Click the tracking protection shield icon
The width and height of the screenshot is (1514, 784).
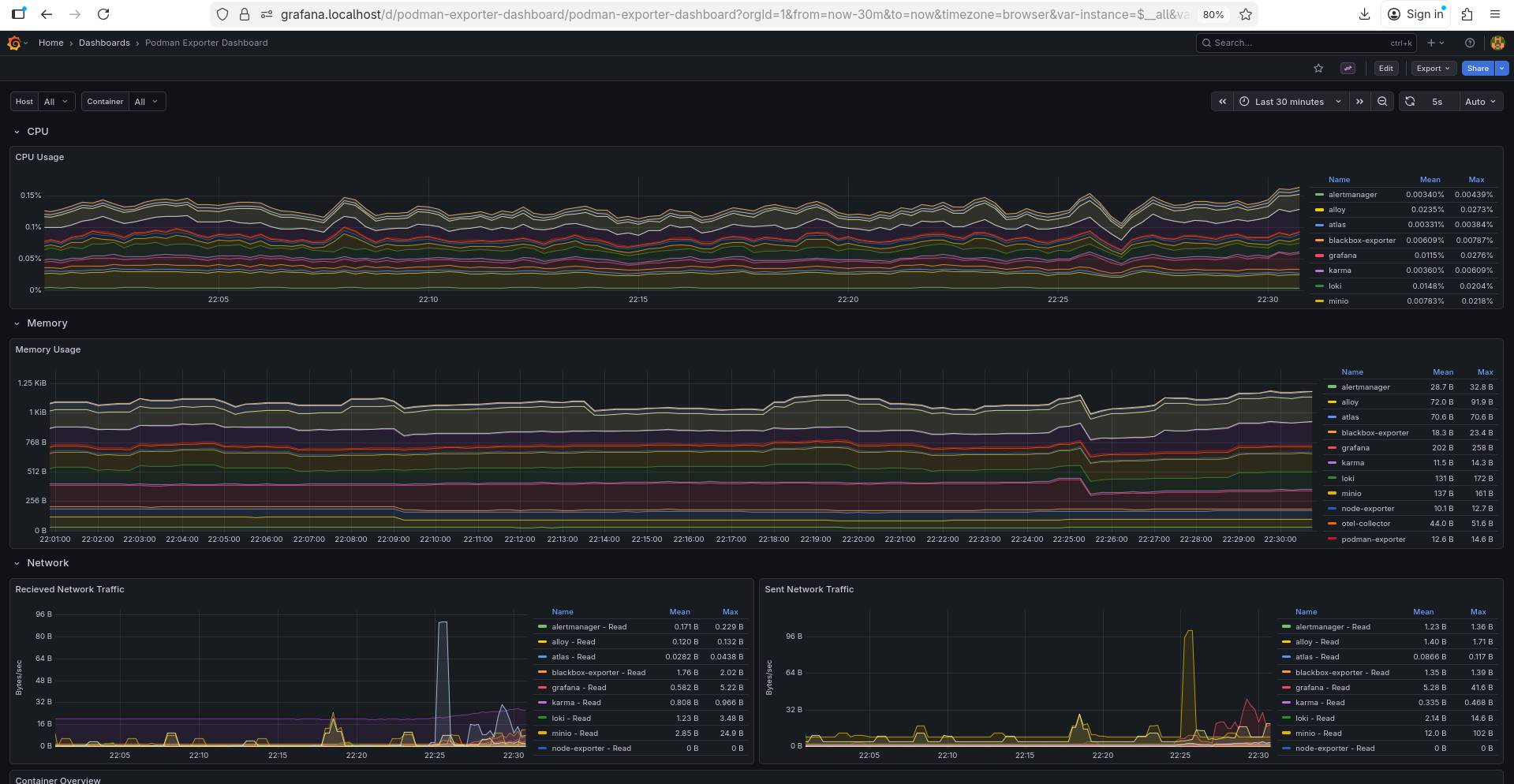click(222, 14)
